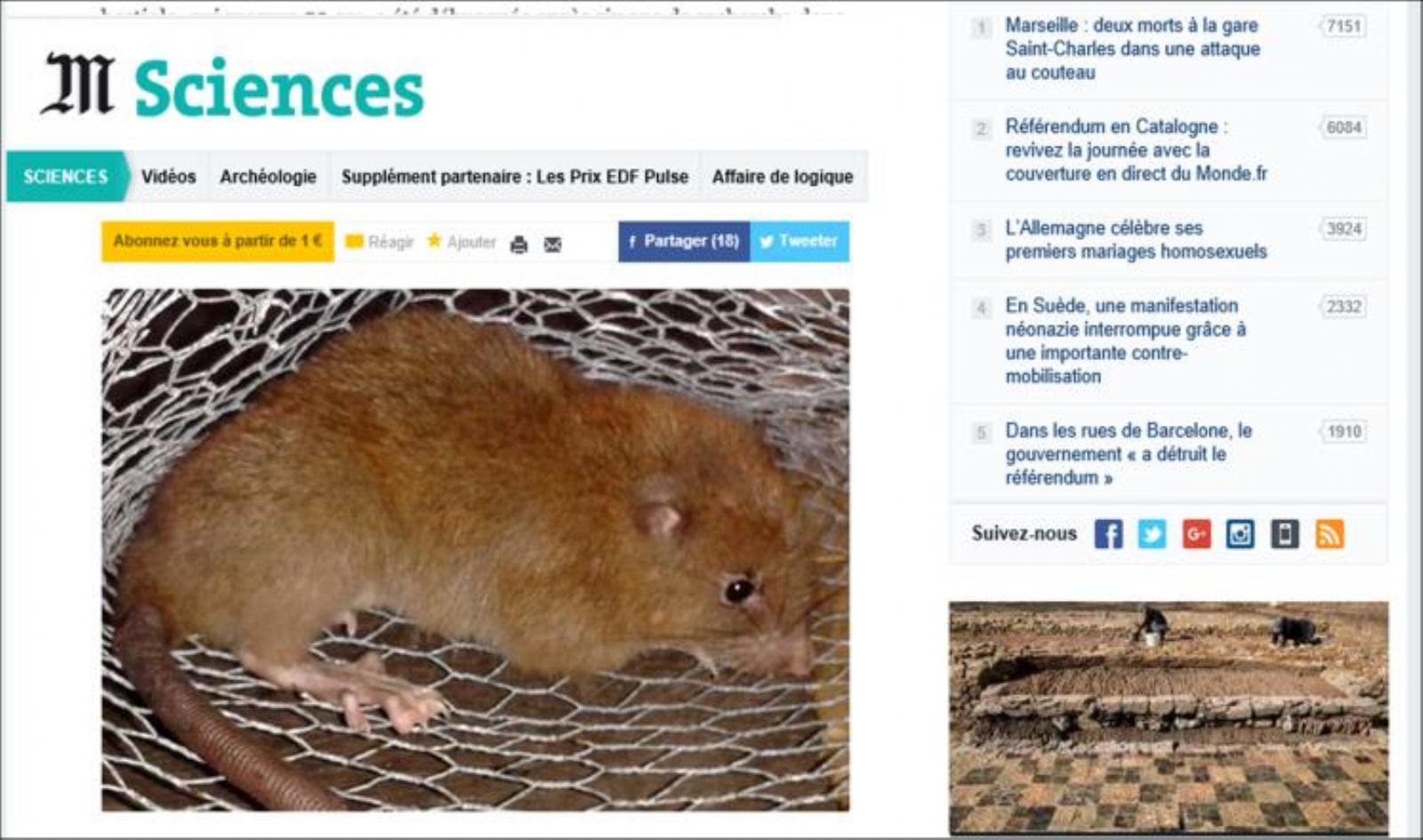This screenshot has height=840, width=1423.
Task: Visit the Instagram follow icon
Action: click(1240, 534)
